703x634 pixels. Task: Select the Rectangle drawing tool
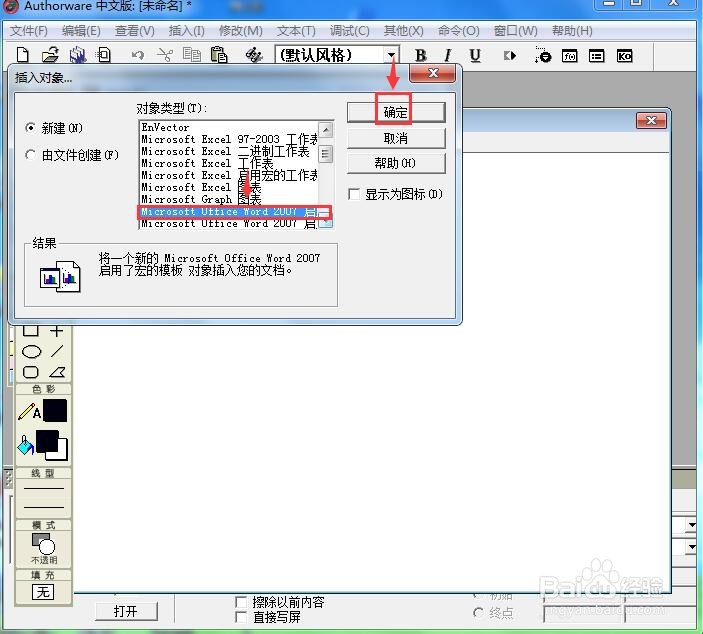pyautogui.click(x=30, y=330)
